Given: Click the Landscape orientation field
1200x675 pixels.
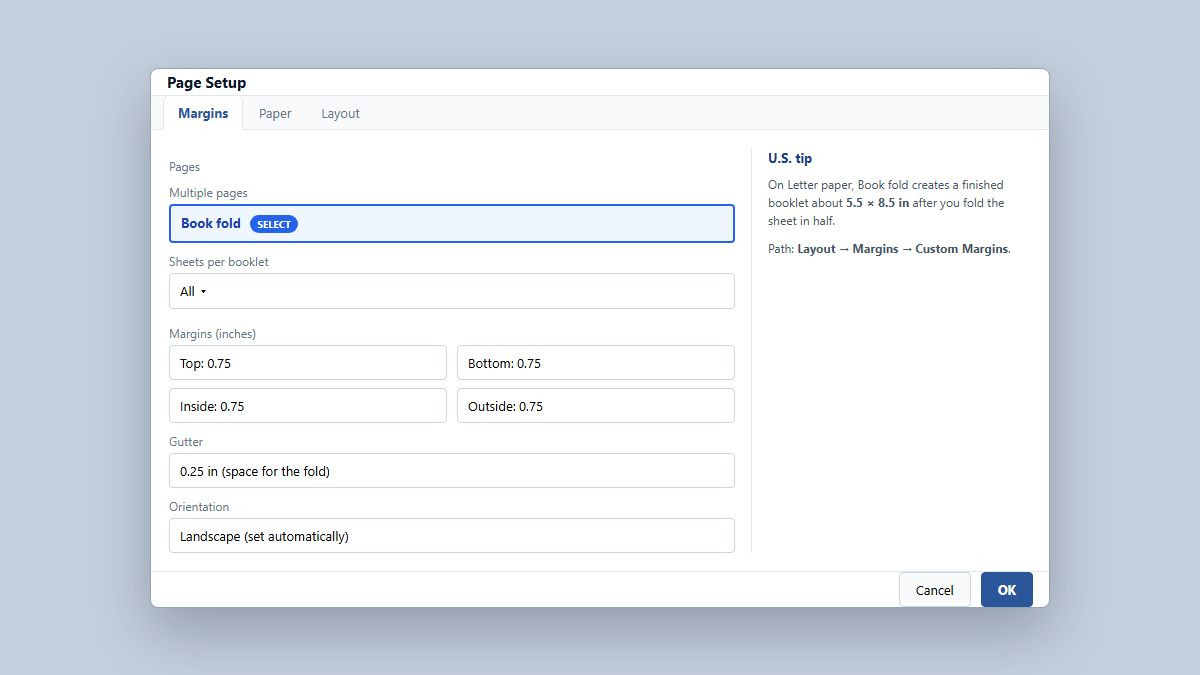Looking at the screenshot, I should (452, 536).
